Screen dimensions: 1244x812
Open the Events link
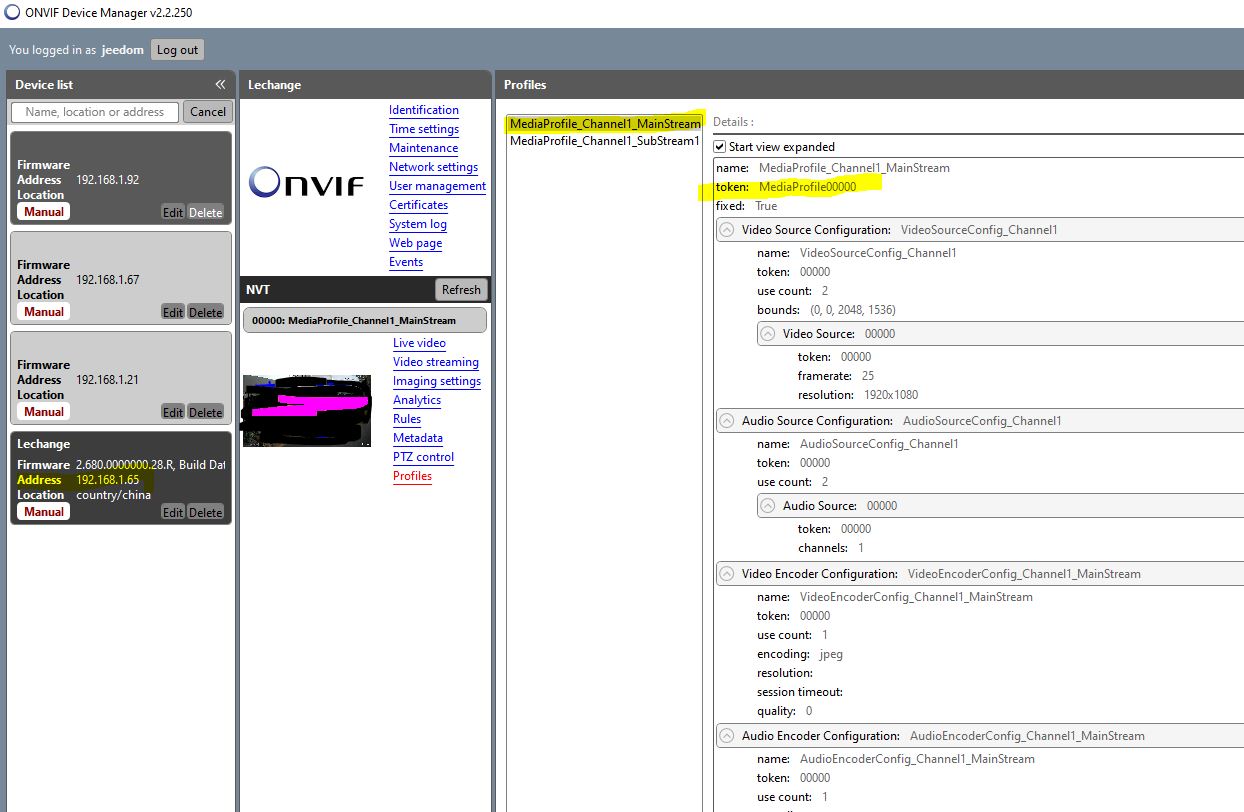(x=406, y=262)
